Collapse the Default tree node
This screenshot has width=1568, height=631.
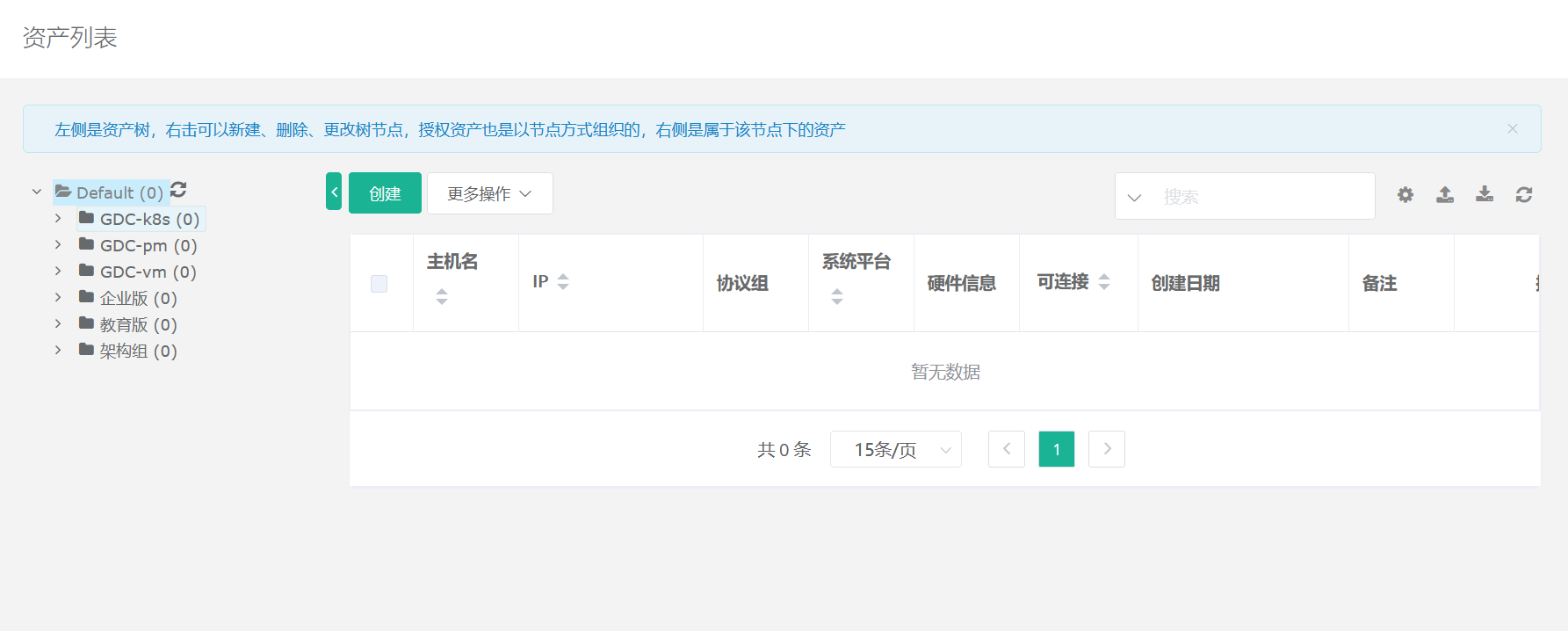click(x=37, y=192)
